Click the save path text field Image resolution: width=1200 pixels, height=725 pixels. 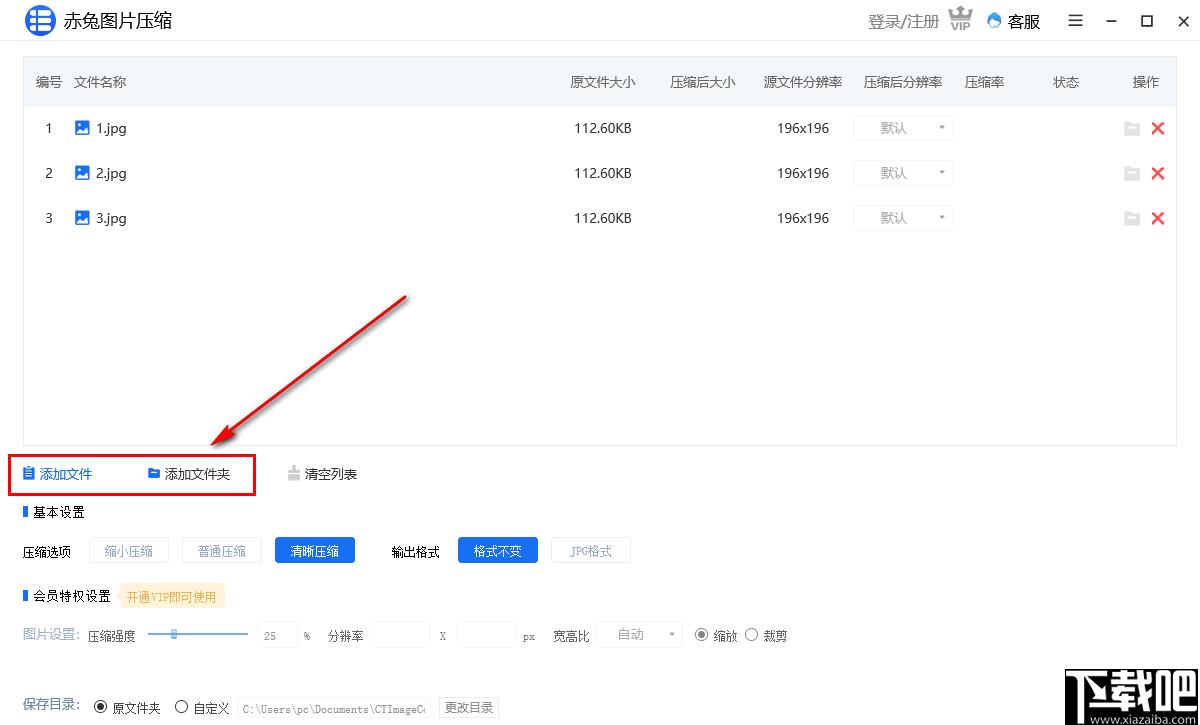point(334,708)
